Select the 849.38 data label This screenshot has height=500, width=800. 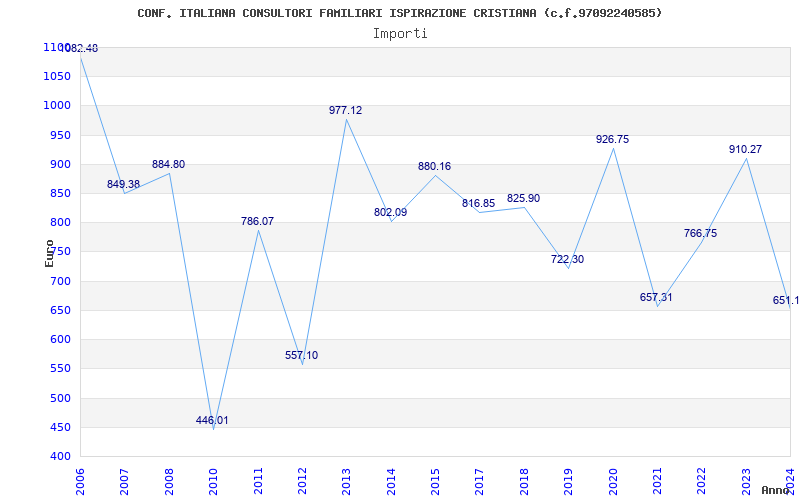click(123, 184)
